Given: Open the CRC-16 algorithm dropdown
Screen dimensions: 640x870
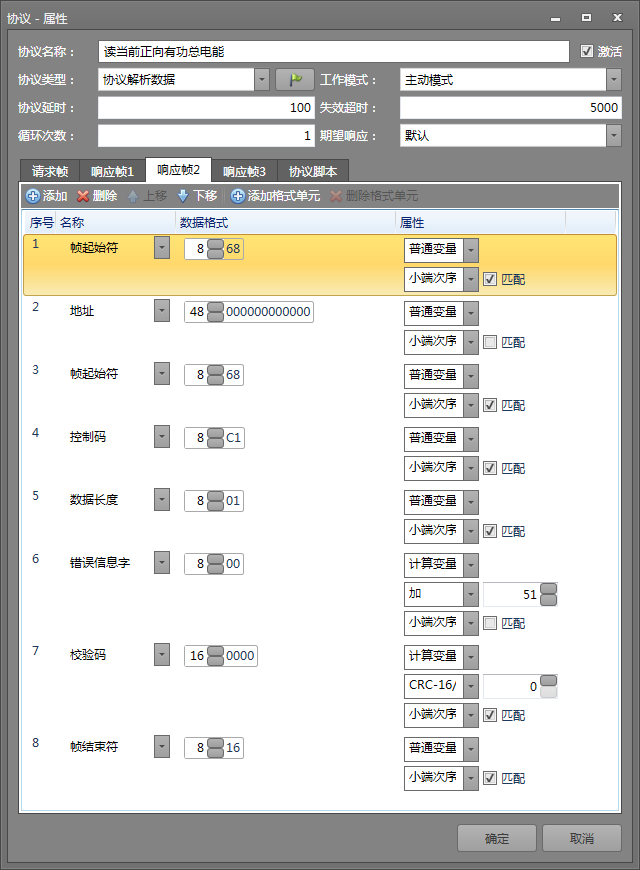Looking at the screenshot, I should coord(471,686).
